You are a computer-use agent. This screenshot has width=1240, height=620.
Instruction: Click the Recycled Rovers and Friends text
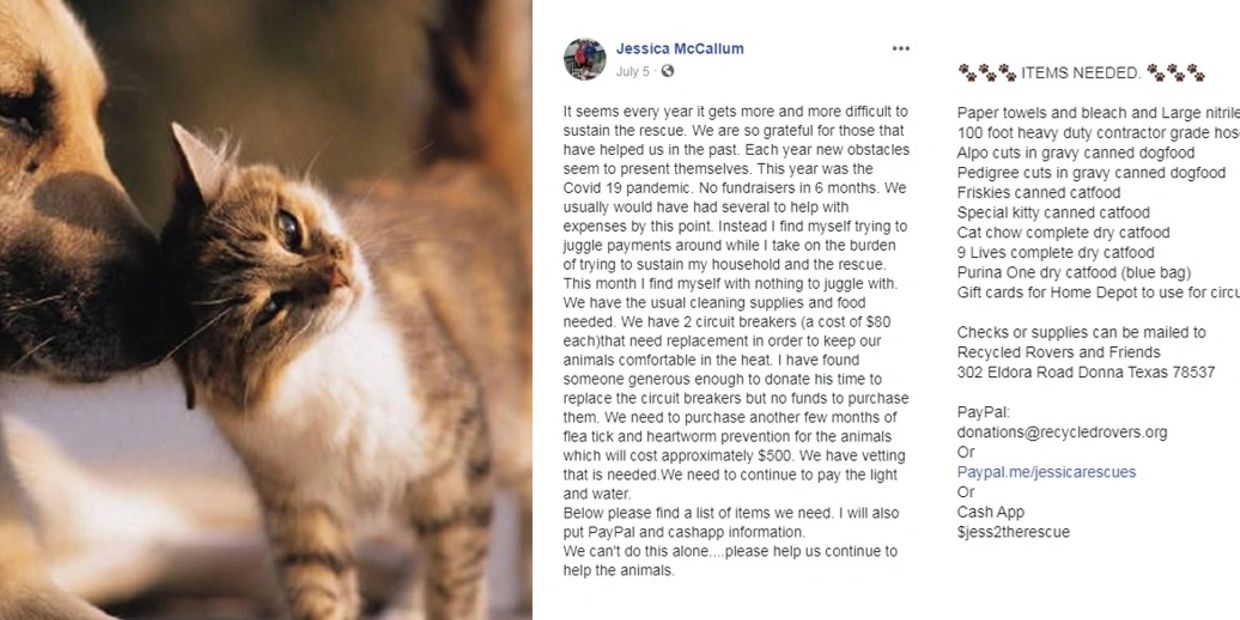point(1059,352)
